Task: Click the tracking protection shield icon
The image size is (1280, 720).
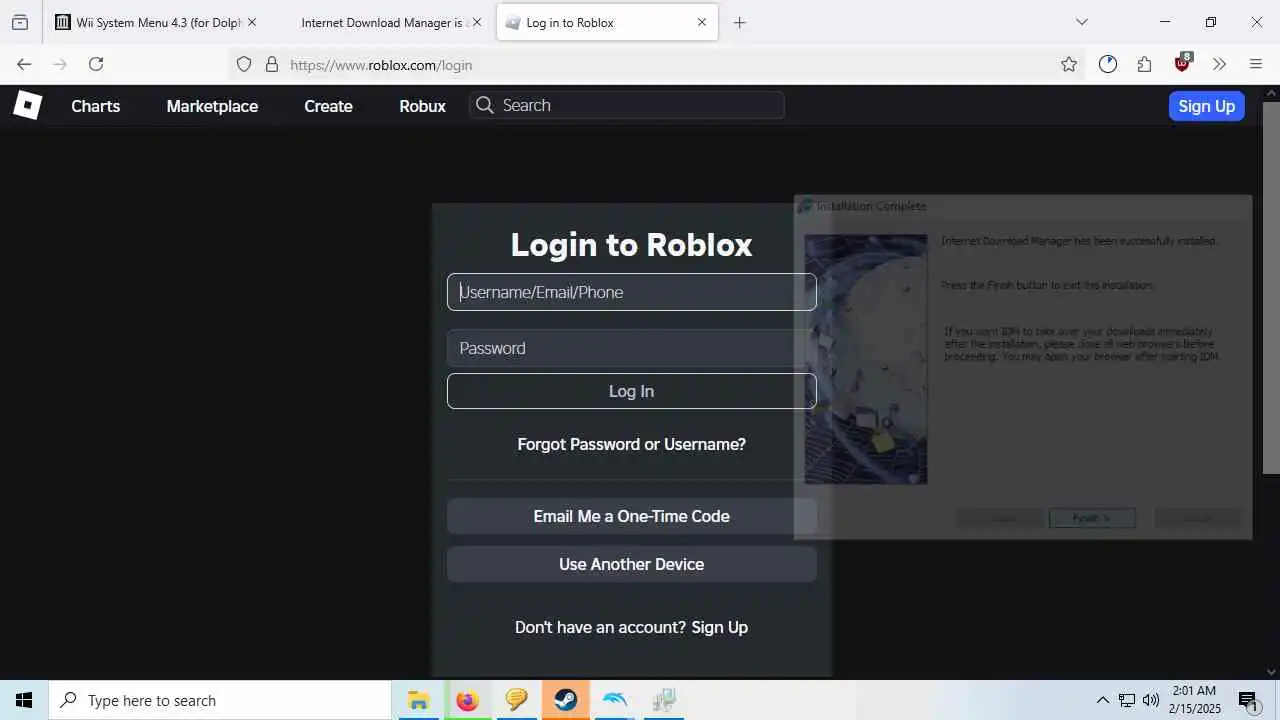Action: pos(244,64)
